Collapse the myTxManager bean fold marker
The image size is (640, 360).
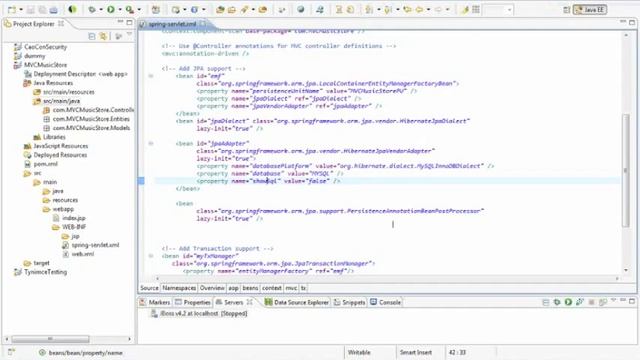151,256
